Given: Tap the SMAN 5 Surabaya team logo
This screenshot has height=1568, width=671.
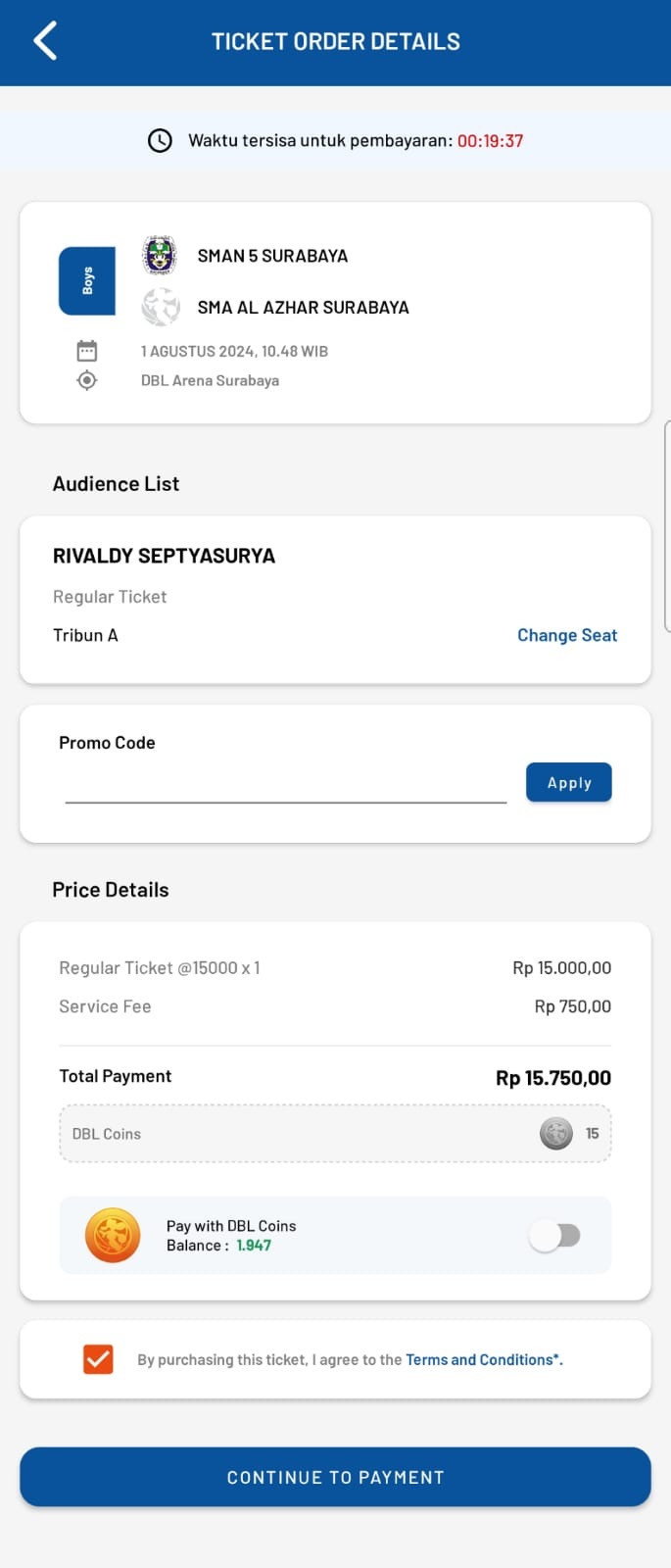Looking at the screenshot, I should point(160,256).
